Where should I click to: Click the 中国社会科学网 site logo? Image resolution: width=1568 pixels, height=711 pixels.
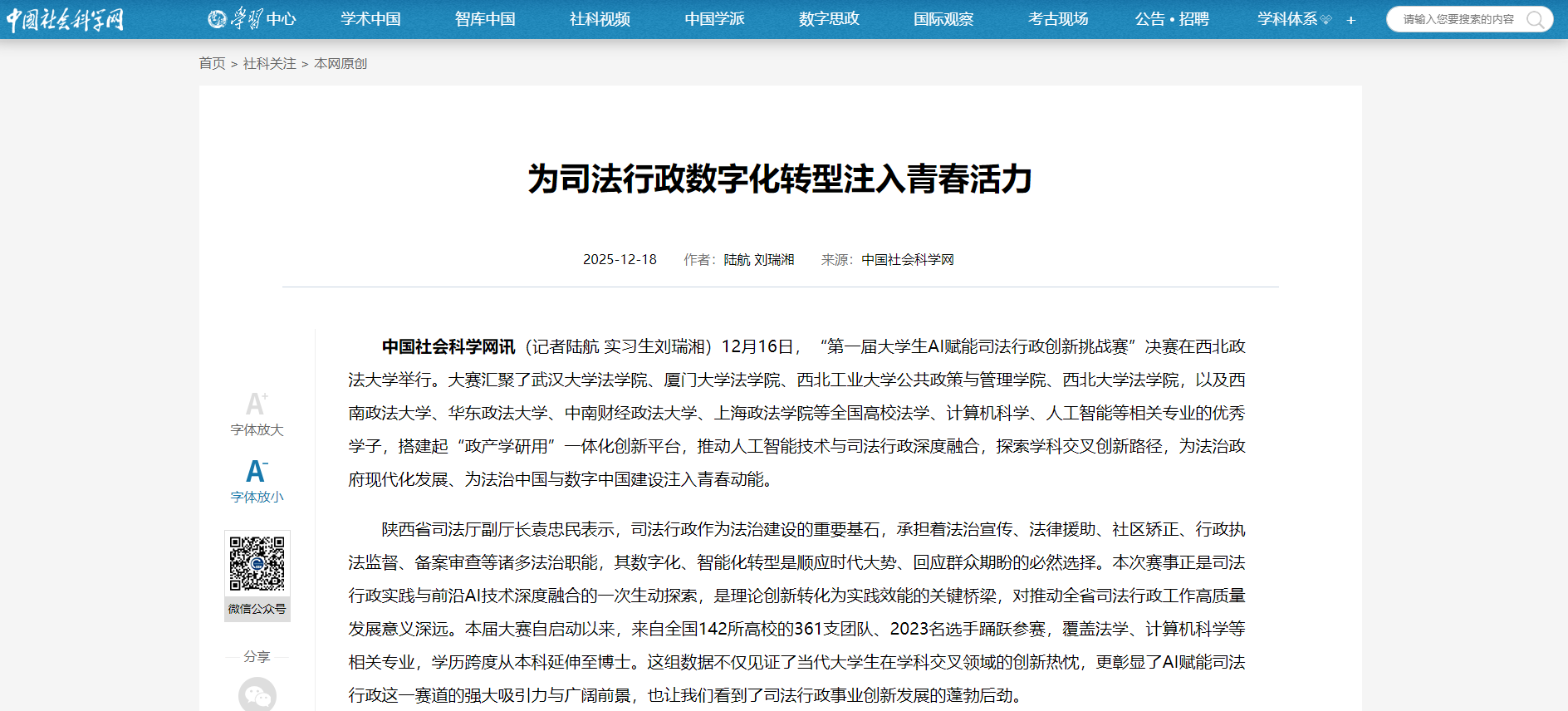(65, 19)
